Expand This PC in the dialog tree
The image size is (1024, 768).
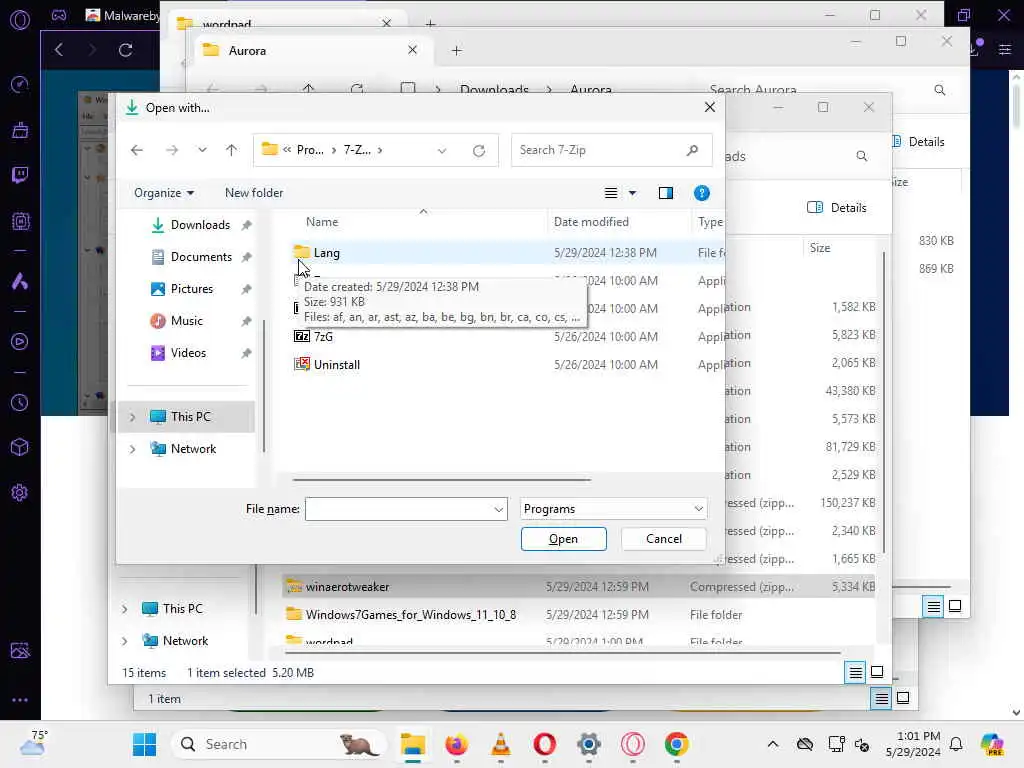133,417
